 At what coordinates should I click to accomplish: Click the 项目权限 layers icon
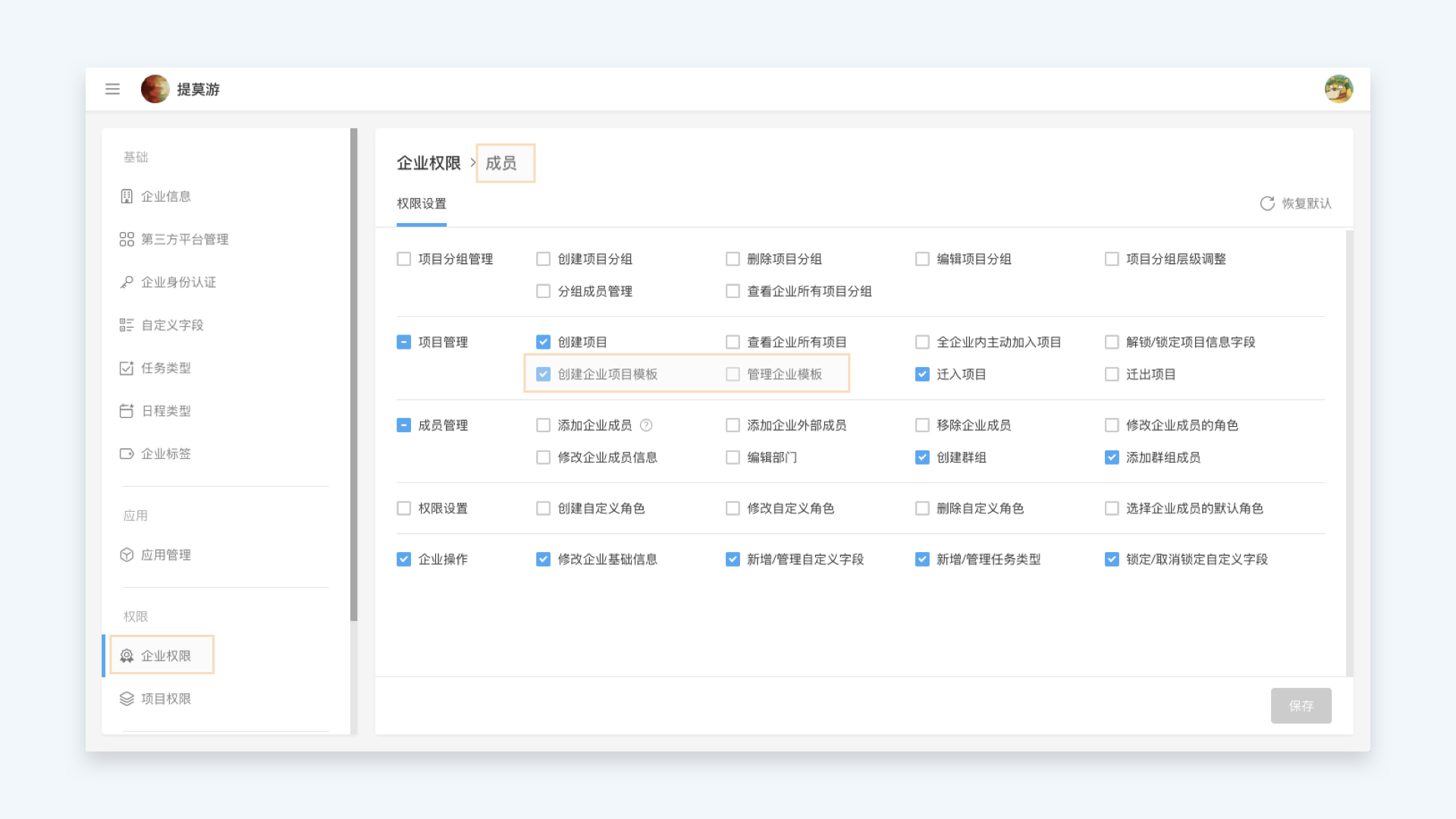[x=127, y=698]
